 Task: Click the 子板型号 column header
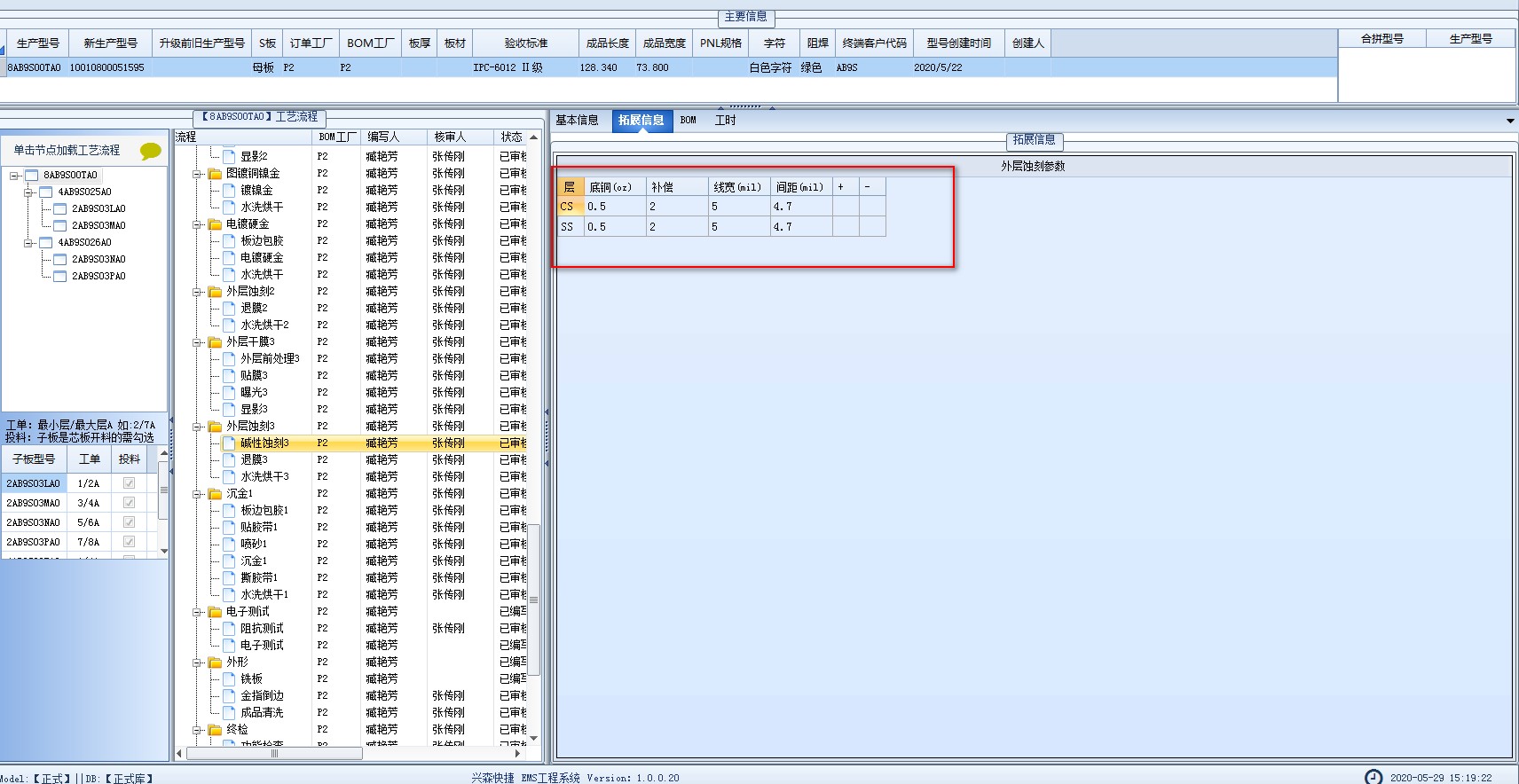pyautogui.click(x=34, y=459)
